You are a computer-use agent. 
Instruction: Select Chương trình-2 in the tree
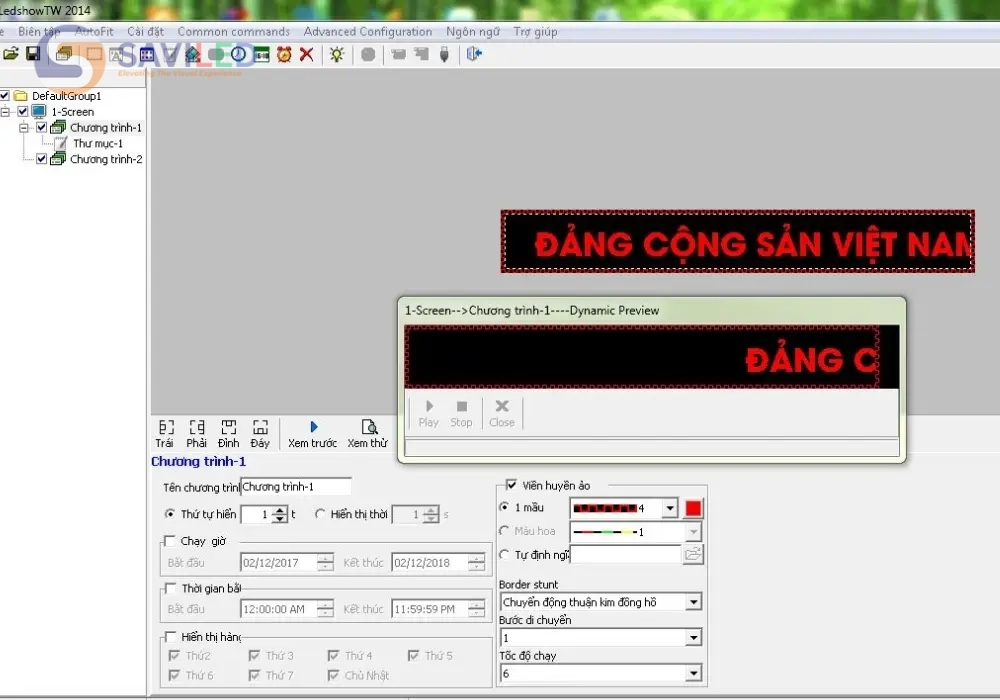(x=106, y=159)
